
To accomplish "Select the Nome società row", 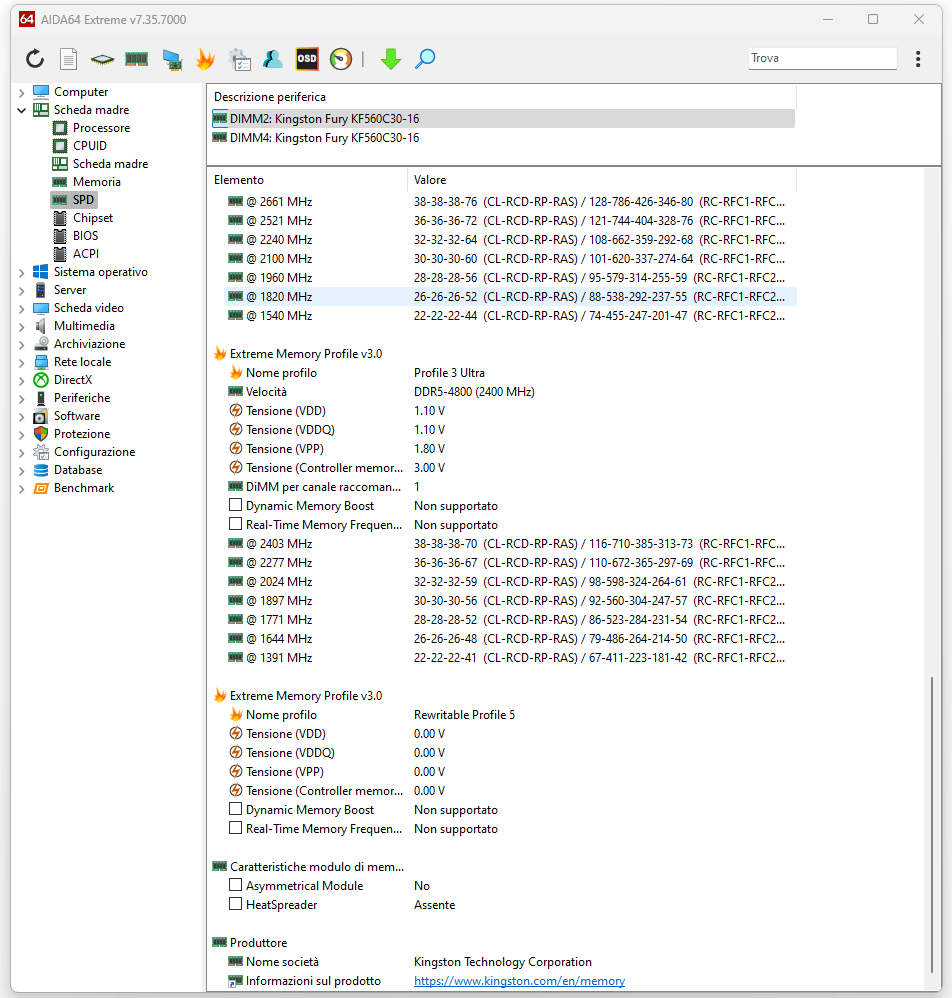I will coord(510,962).
